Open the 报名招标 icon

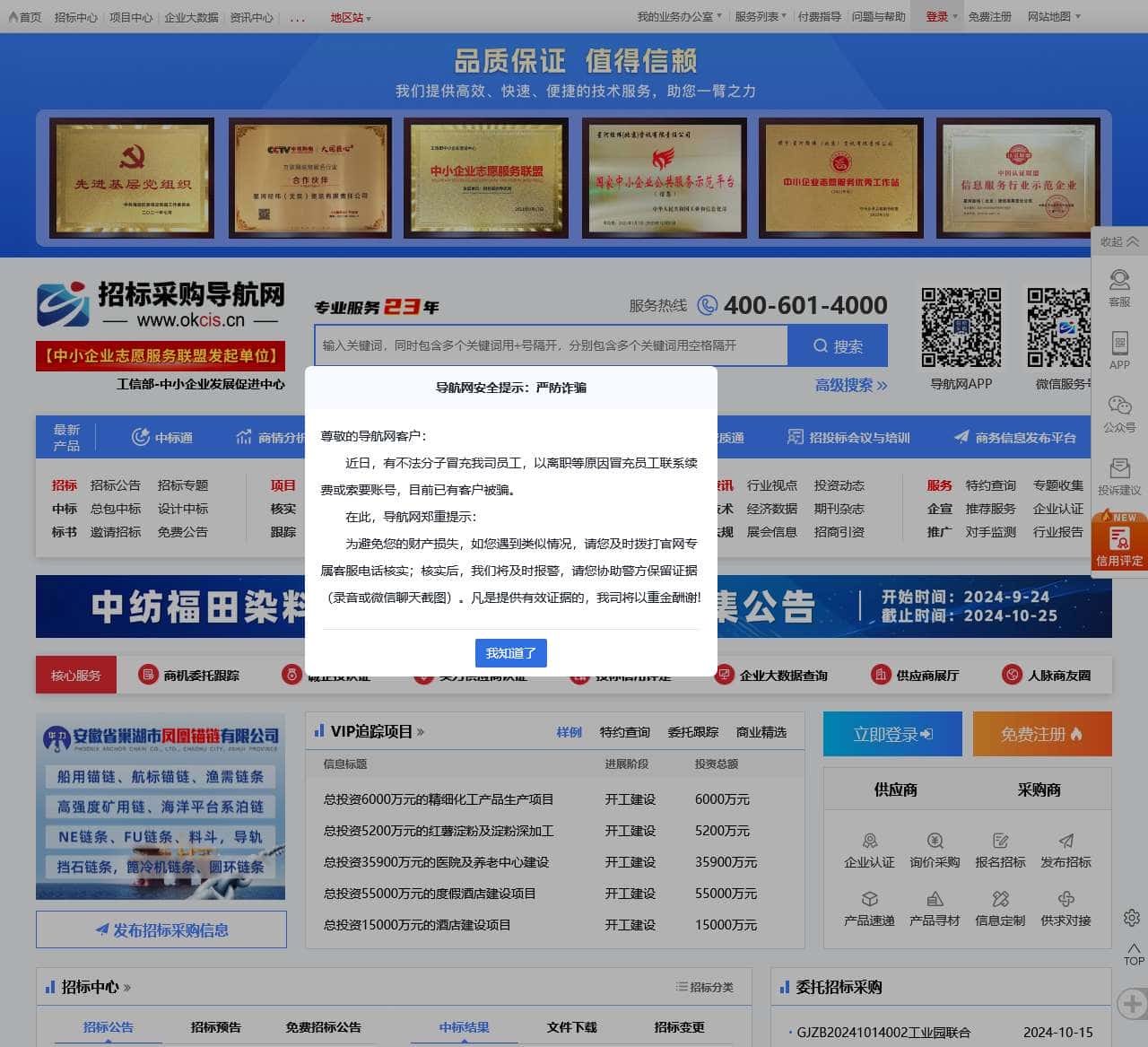click(x=1000, y=851)
